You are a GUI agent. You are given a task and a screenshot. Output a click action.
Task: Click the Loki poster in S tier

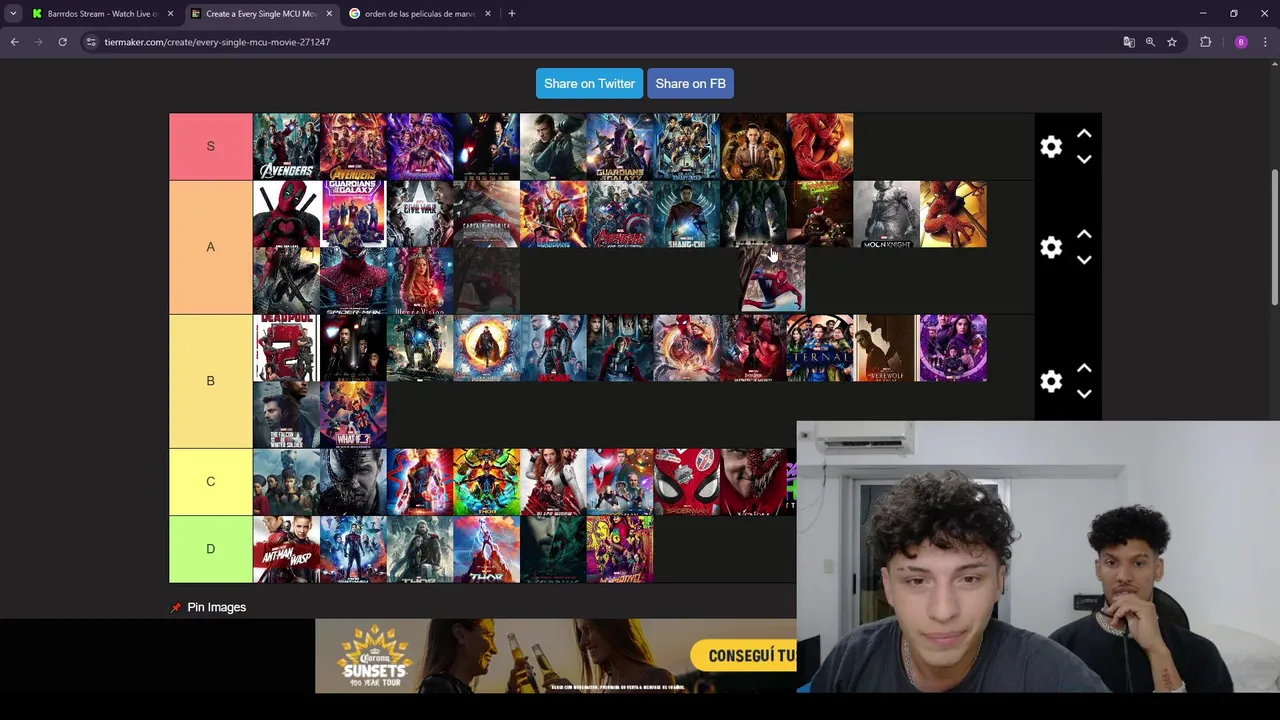753,146
